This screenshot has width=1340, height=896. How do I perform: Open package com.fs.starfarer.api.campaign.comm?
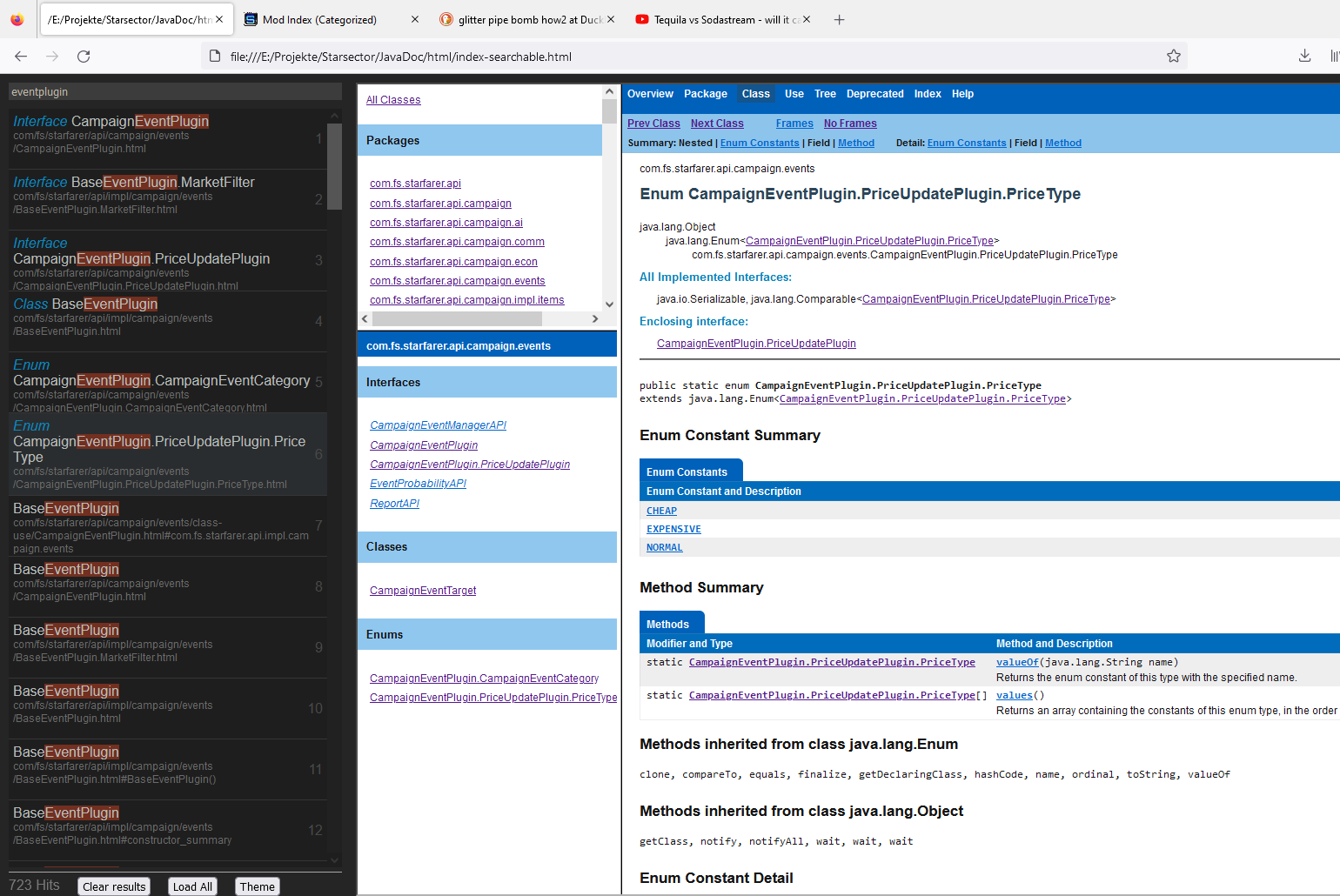pos(457,242)
